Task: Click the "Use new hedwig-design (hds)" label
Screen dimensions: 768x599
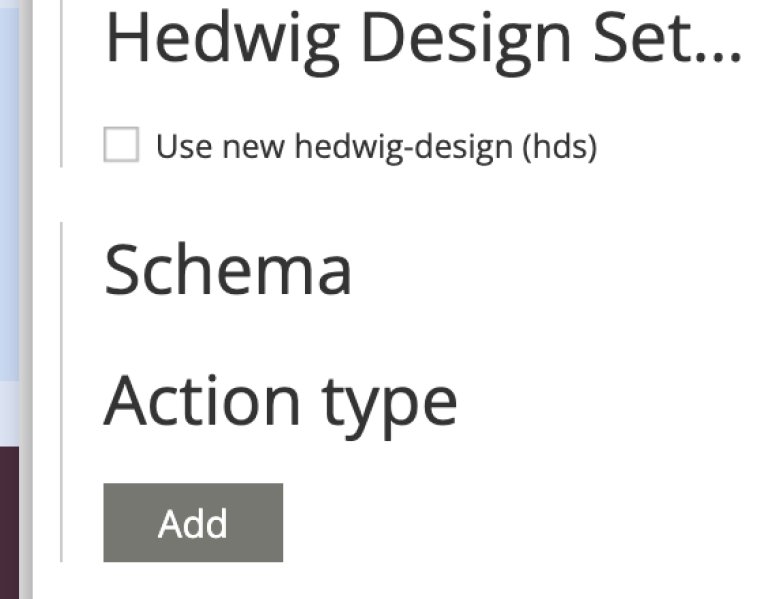Action: point(376,147)
